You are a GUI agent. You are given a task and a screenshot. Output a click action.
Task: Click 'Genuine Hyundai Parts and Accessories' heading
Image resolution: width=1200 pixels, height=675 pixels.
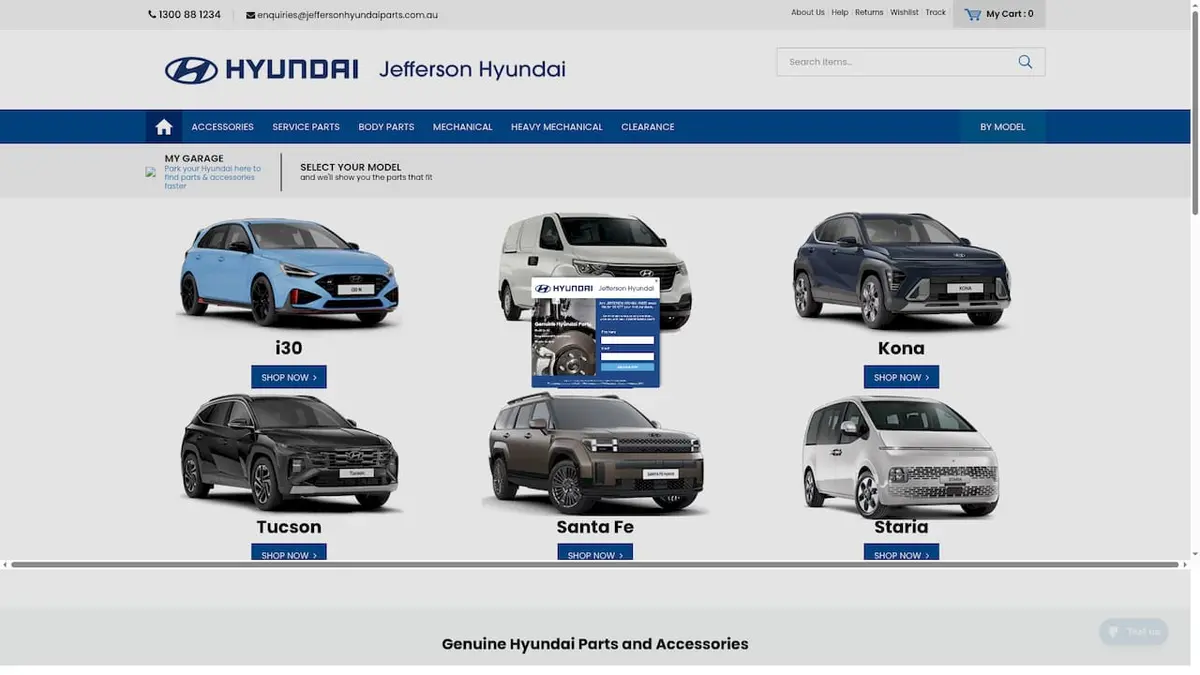[x=595, y=644]
